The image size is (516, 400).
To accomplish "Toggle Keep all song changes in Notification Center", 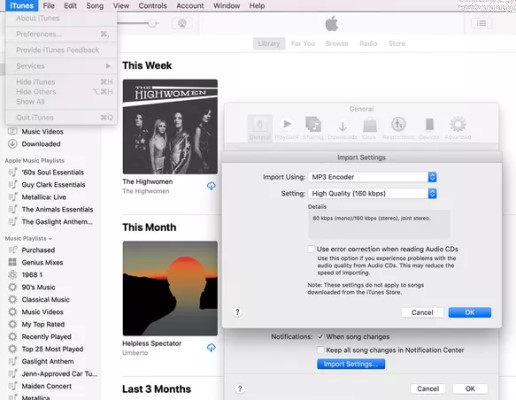I will [320, 350].
